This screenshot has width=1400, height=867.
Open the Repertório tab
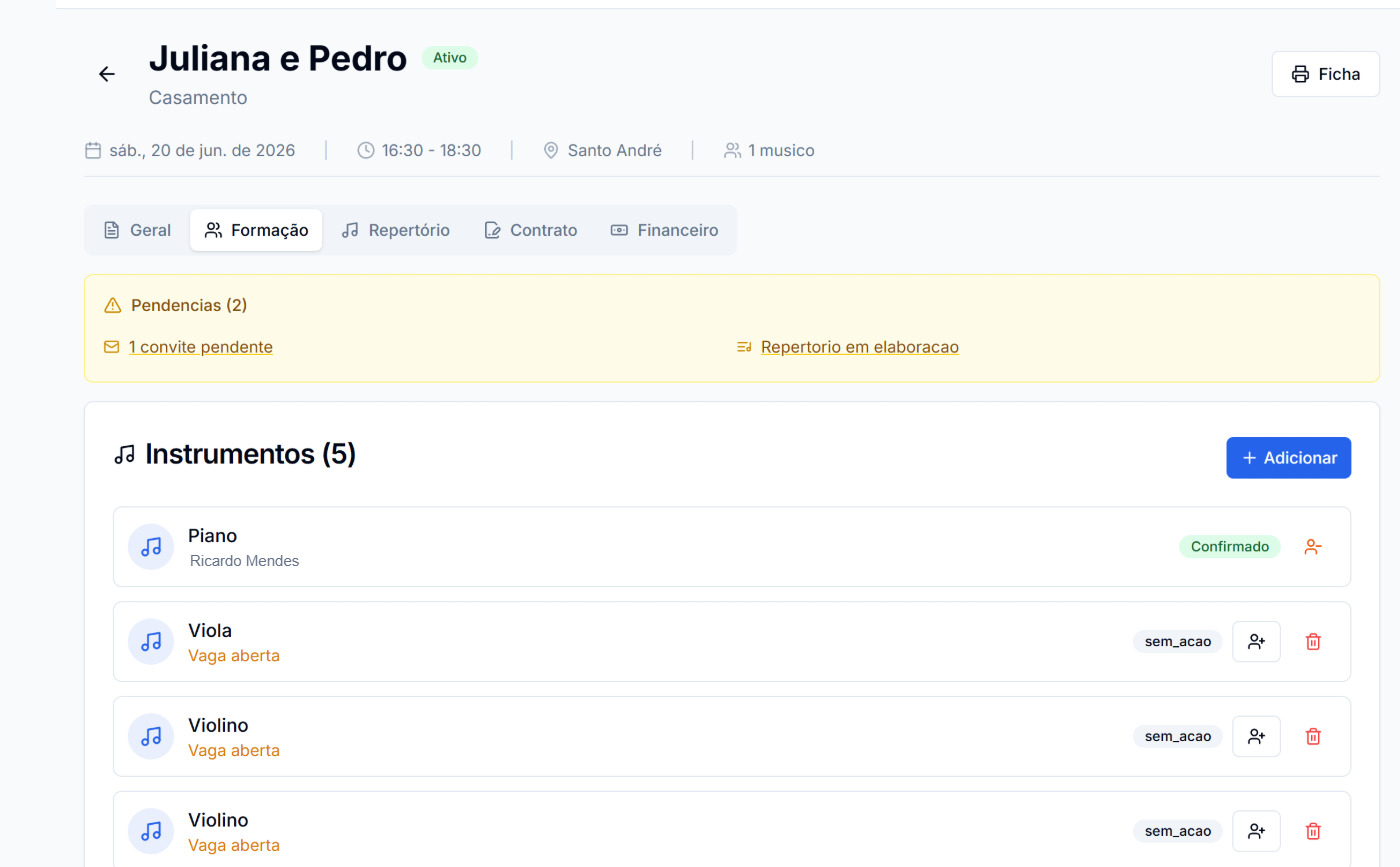396,230
